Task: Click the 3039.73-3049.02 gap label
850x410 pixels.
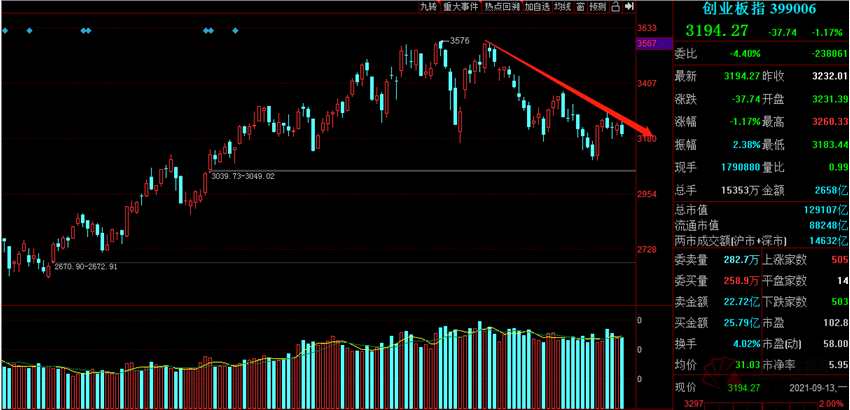Action: tap(243, 176)
